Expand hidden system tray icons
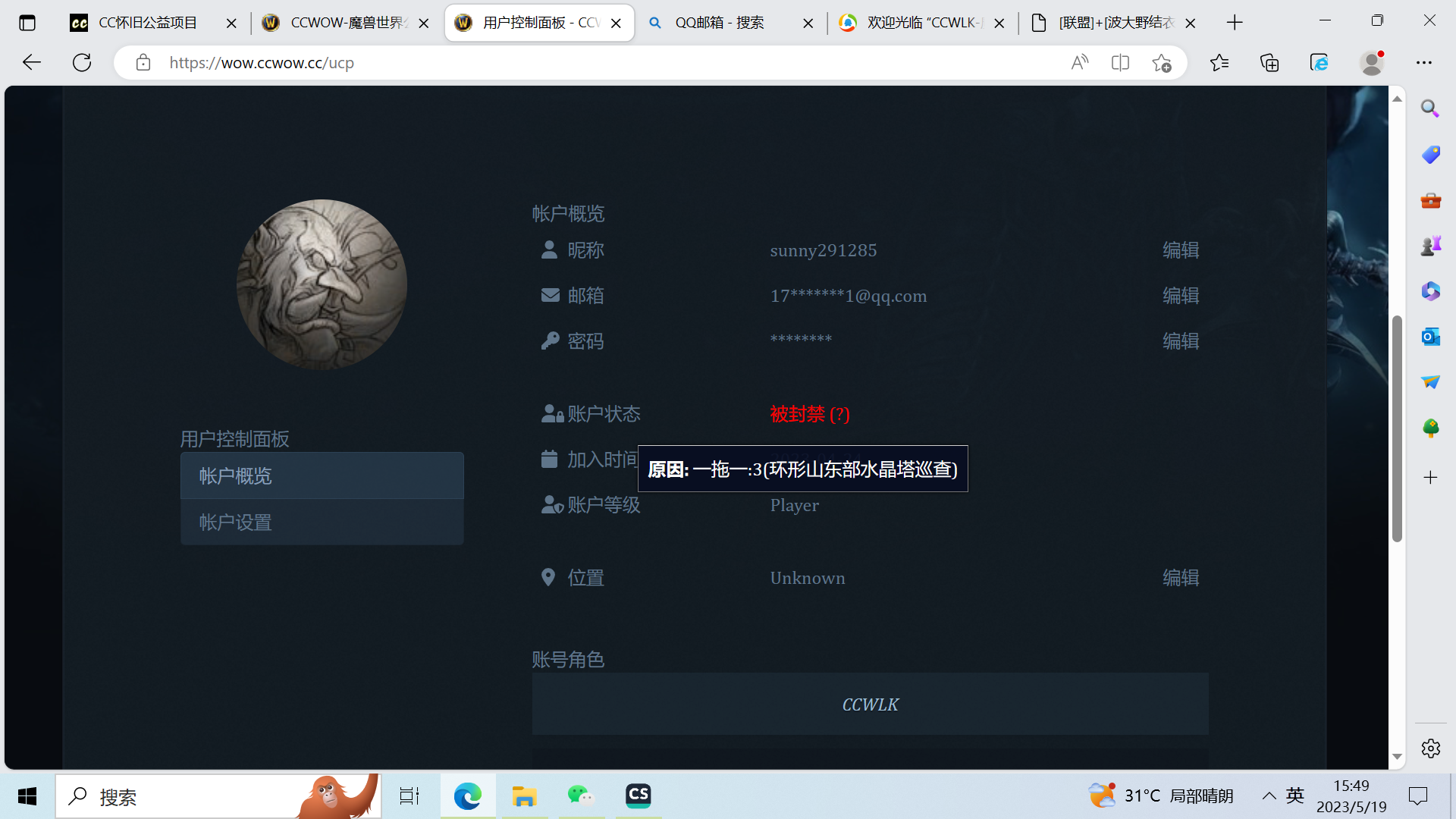 (1270, 795)
